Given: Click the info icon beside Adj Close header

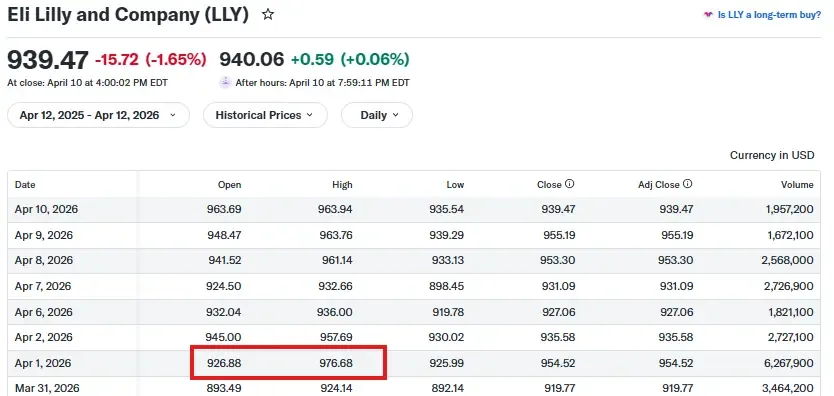Looking at the screenshot, I should click(688, 184).
